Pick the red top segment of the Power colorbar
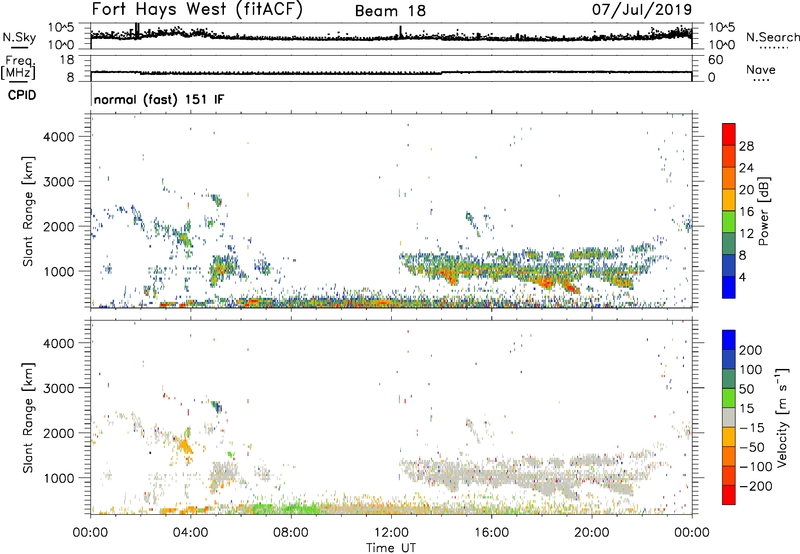800x554 pixels. coord(729,134)
